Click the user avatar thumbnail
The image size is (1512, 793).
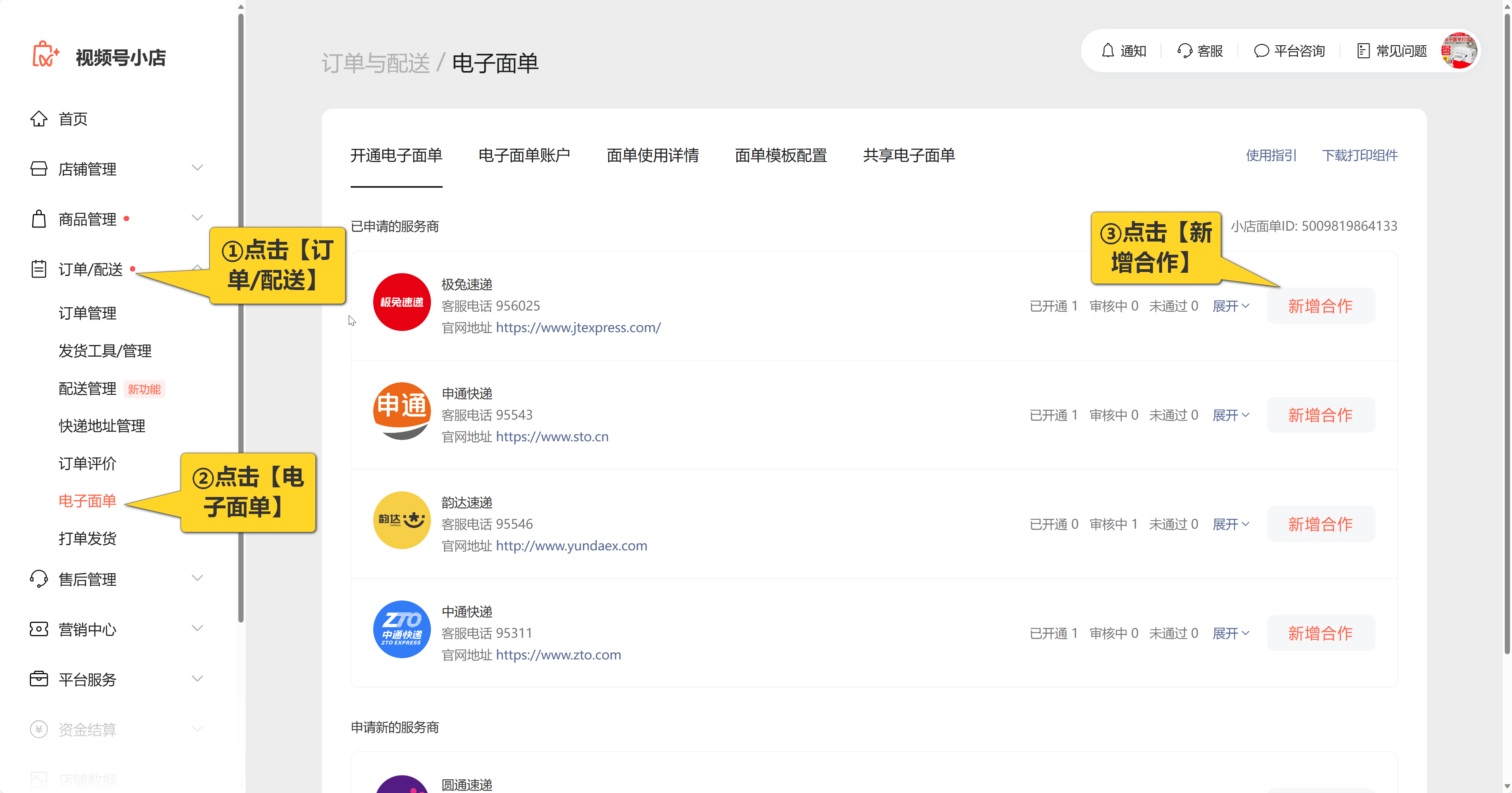[x=1459, y=51]
